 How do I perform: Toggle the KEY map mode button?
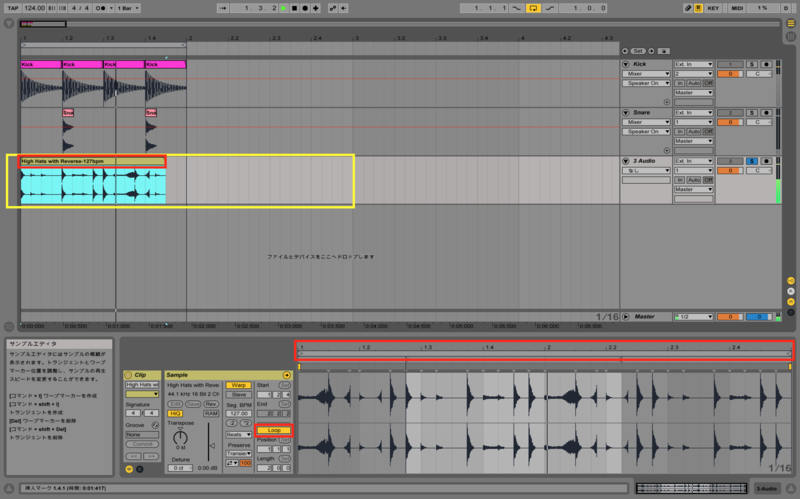pyautogui.click(x=713, y=8)
